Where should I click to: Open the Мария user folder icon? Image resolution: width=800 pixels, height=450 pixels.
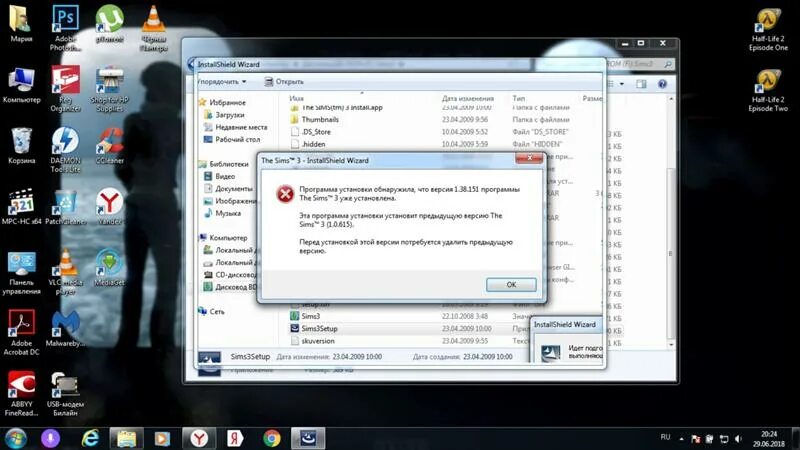tap(21, 24)
